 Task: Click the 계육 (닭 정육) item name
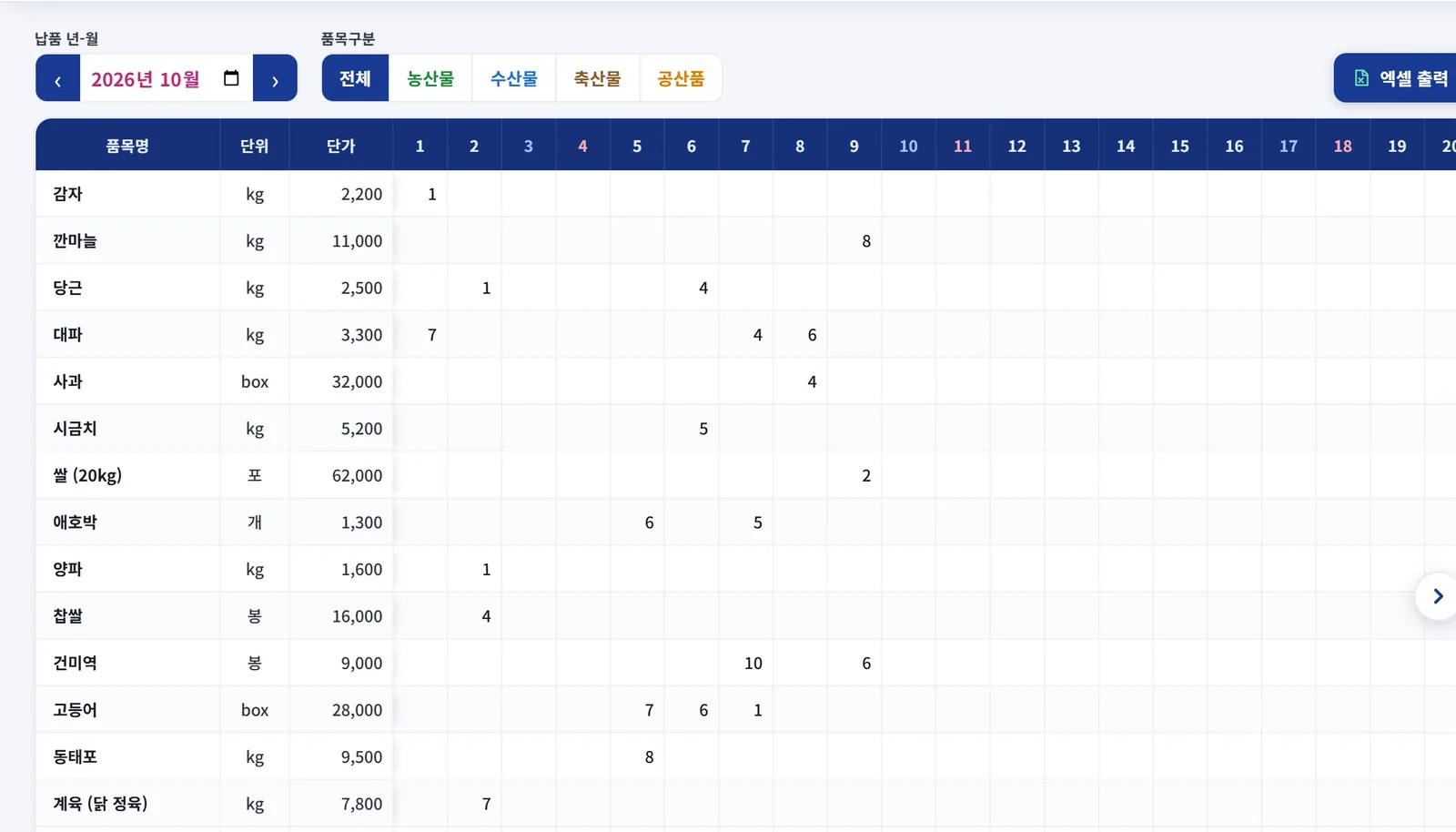pos(100,804)
